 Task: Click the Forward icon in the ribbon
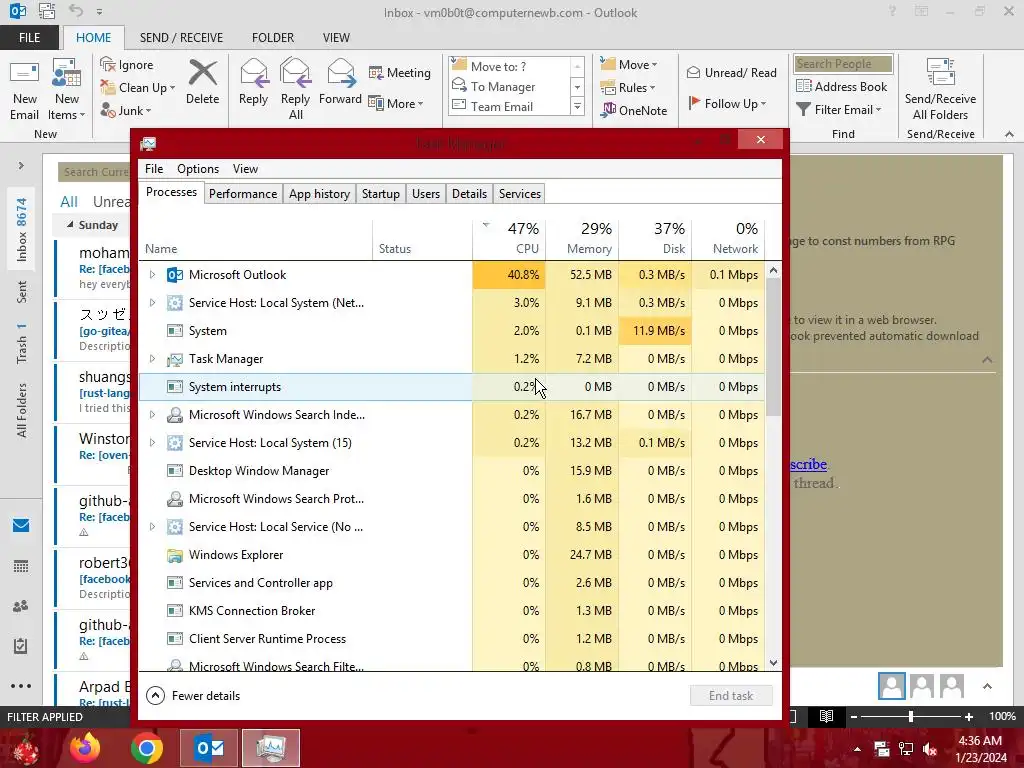[340, 72]
